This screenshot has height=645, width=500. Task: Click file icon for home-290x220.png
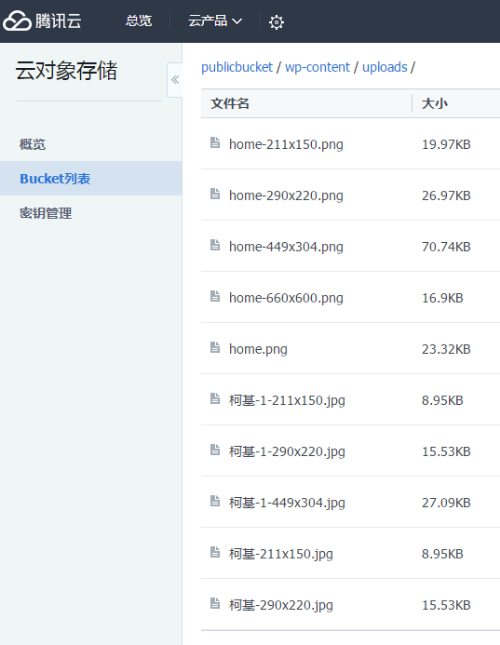coord(215,194)
